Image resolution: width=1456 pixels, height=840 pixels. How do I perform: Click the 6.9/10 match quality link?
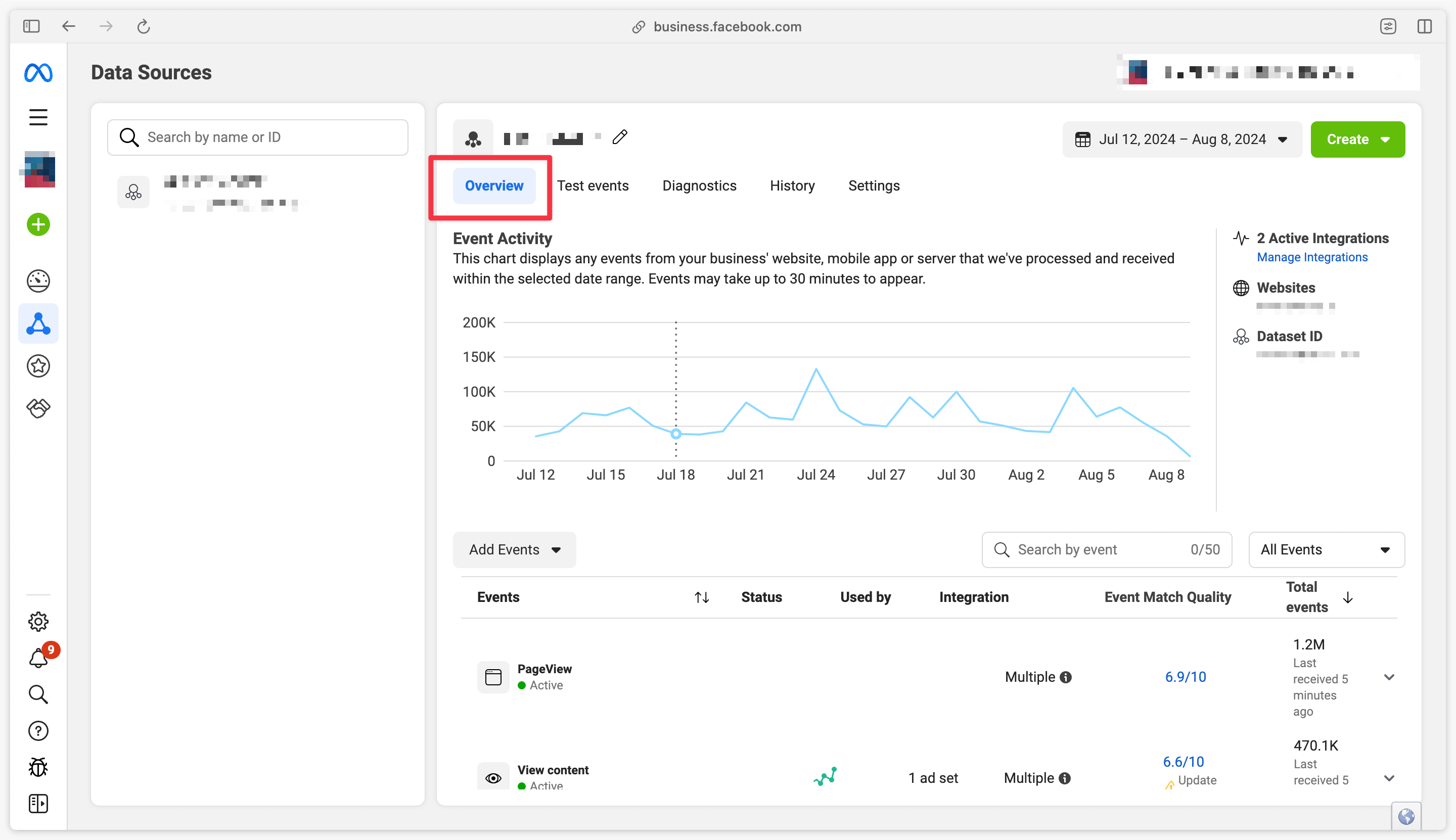(1185, 677)
